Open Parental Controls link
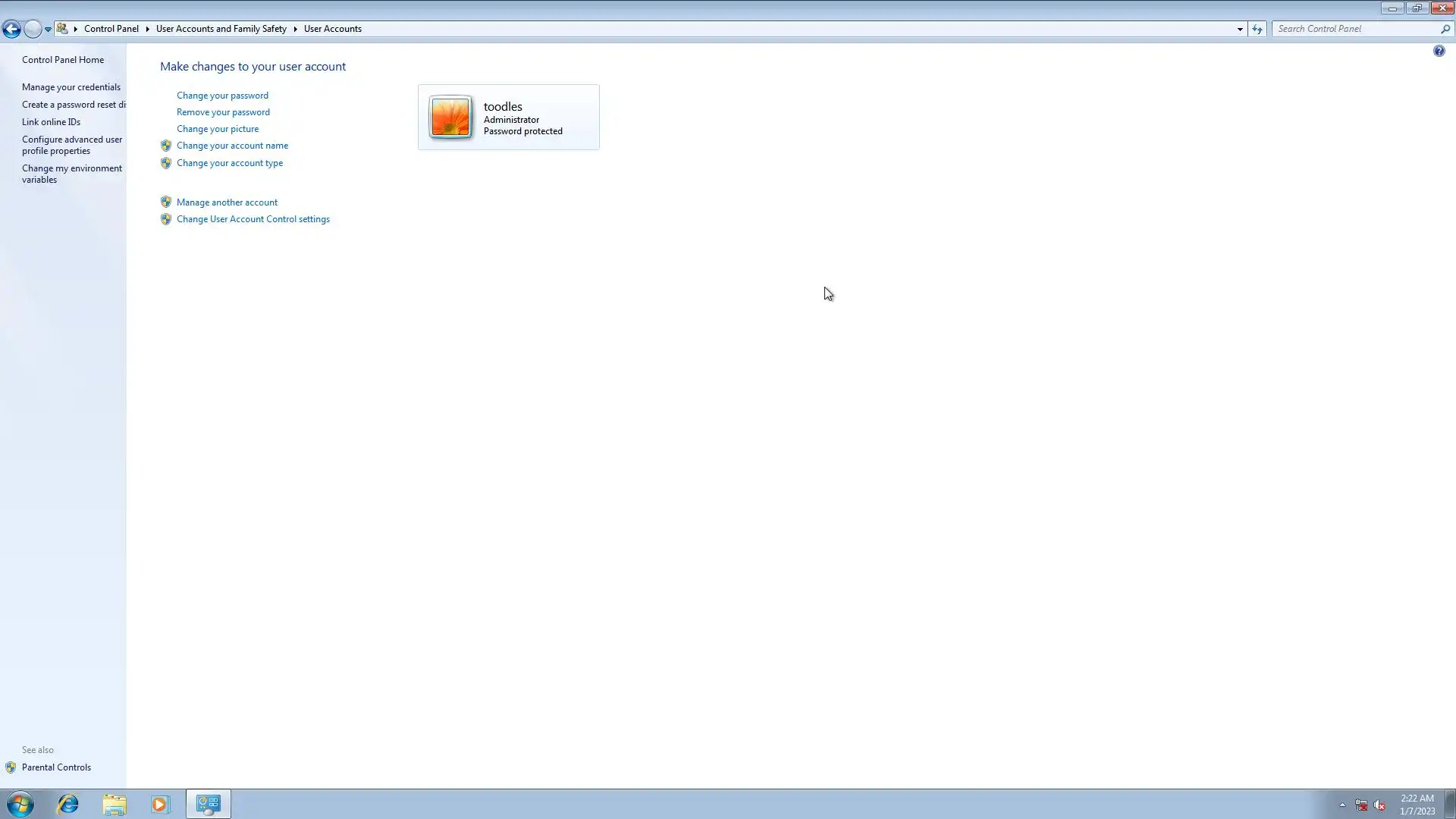The image size is (1456, 819). point(56,767)
